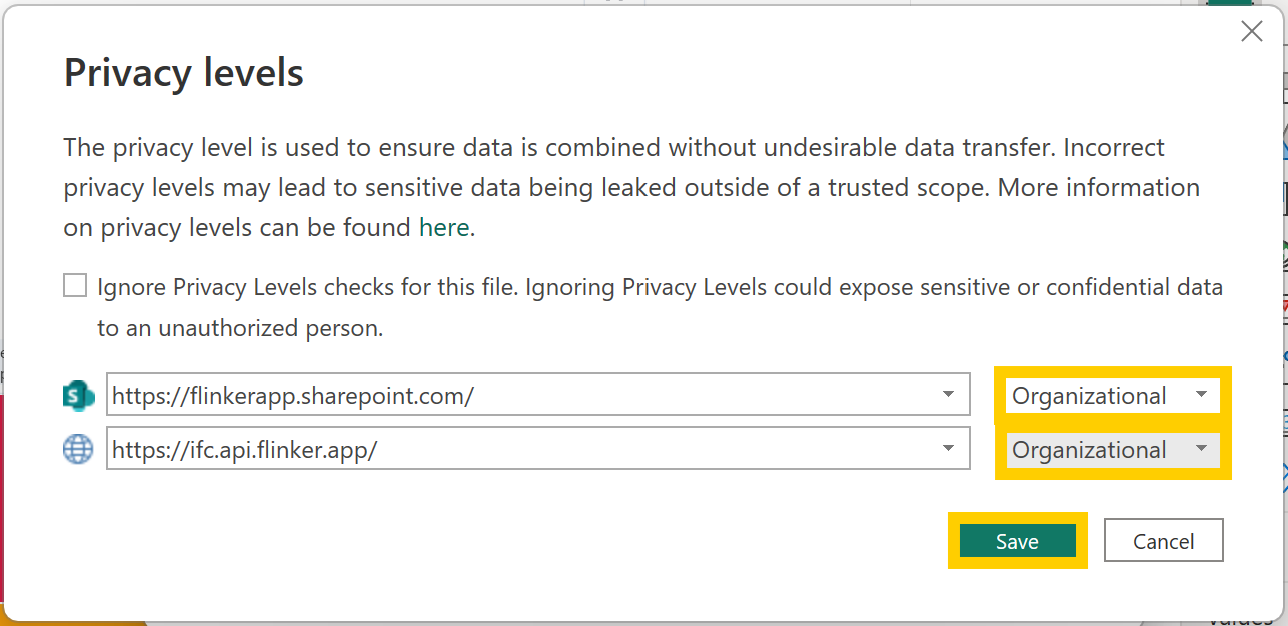Screen dimensions: 1288x626
Task: Click the SharePoint data source icon
Action: [x=78, y=394]
